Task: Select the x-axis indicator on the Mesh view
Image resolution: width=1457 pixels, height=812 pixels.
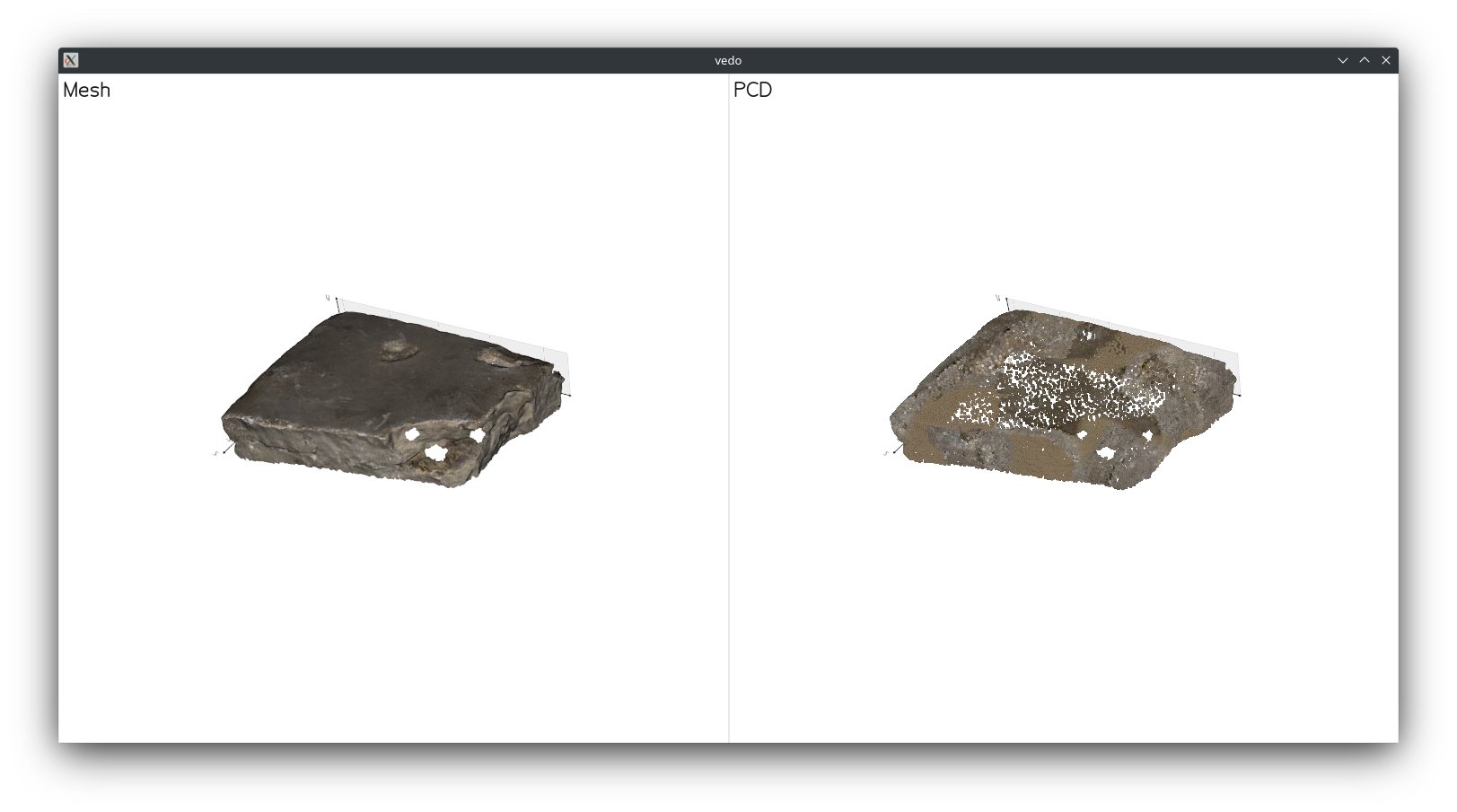Action: [218, 451]
